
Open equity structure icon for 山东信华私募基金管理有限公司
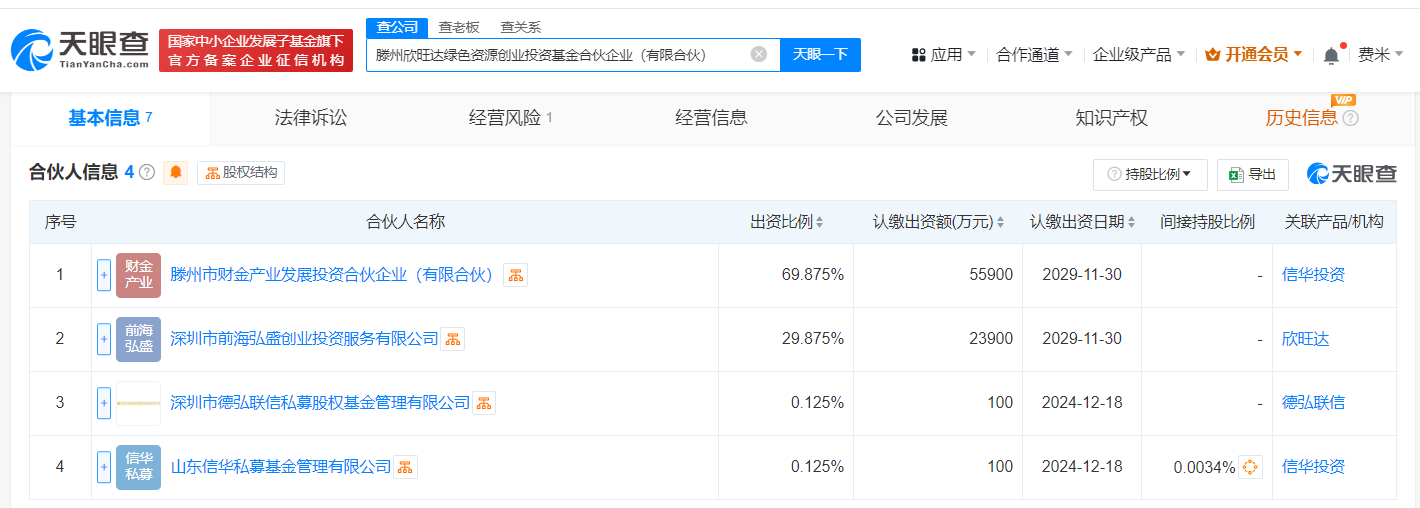point(405,467)
